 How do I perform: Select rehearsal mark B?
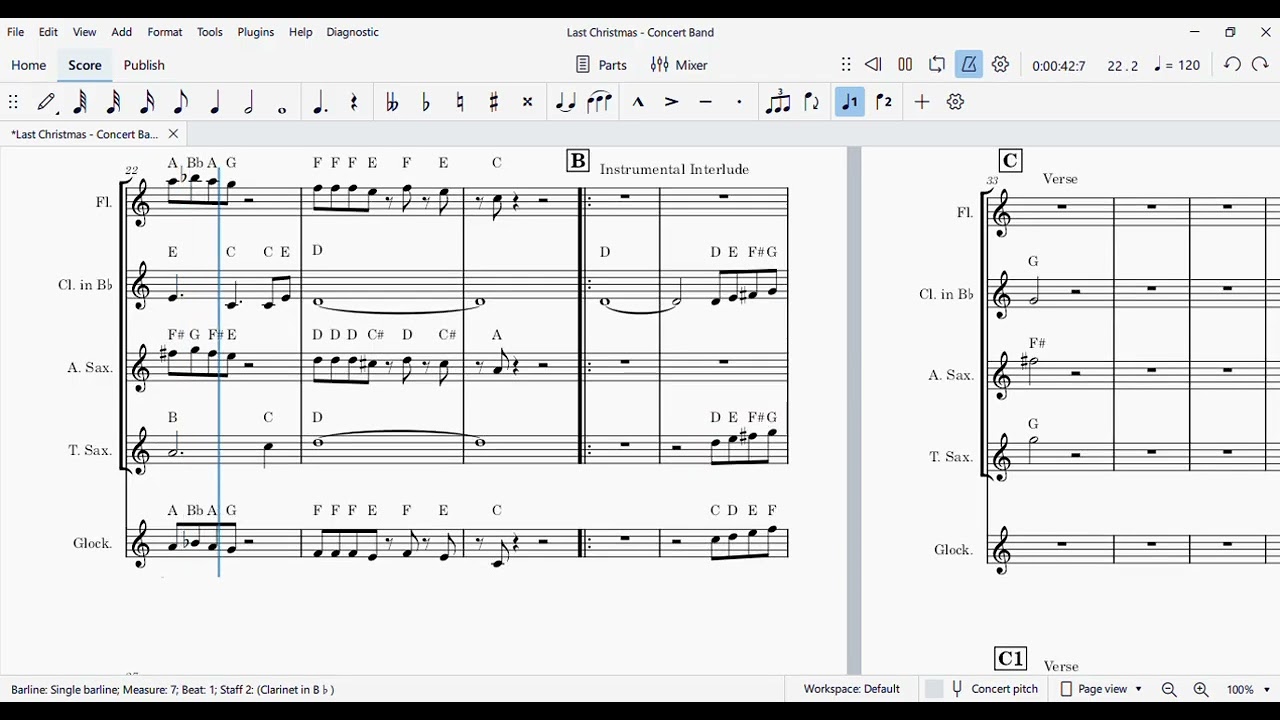(x=578, y=161)
